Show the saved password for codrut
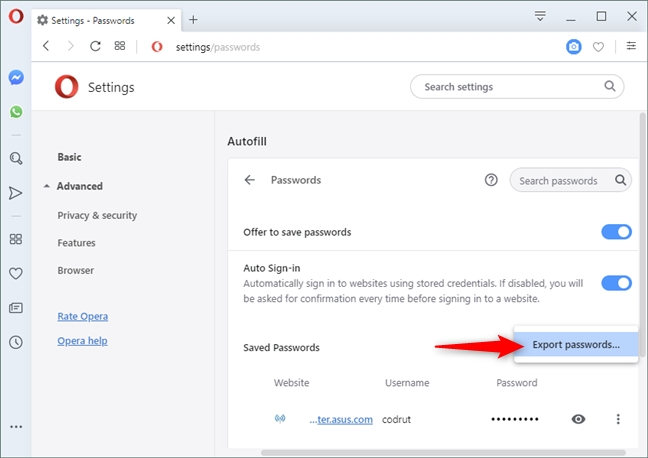The height and width of the screenshot is (458, 648). click(x=578, y=419)
